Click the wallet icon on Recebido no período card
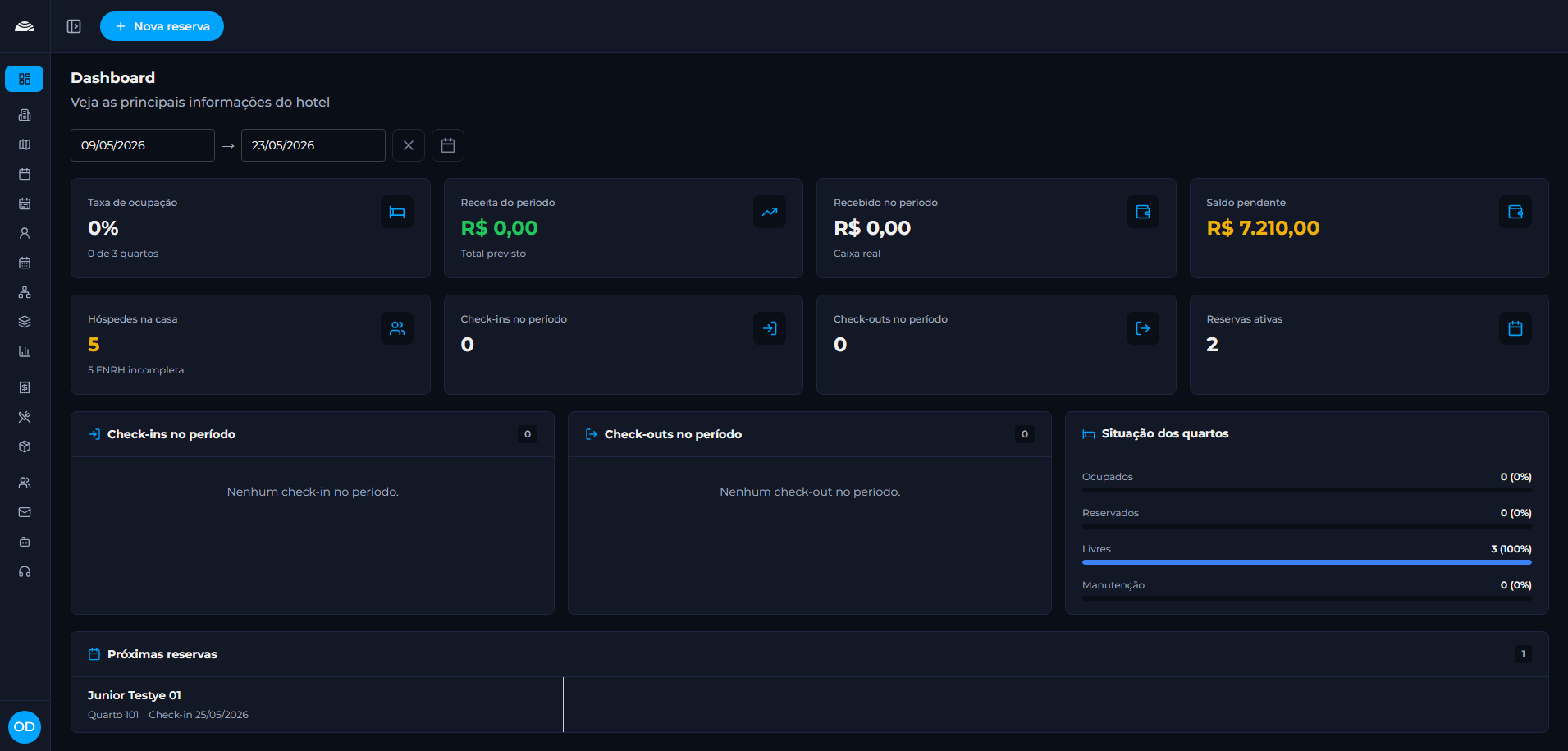Viewport: 1568px width, 751px height. (1143, 212)
